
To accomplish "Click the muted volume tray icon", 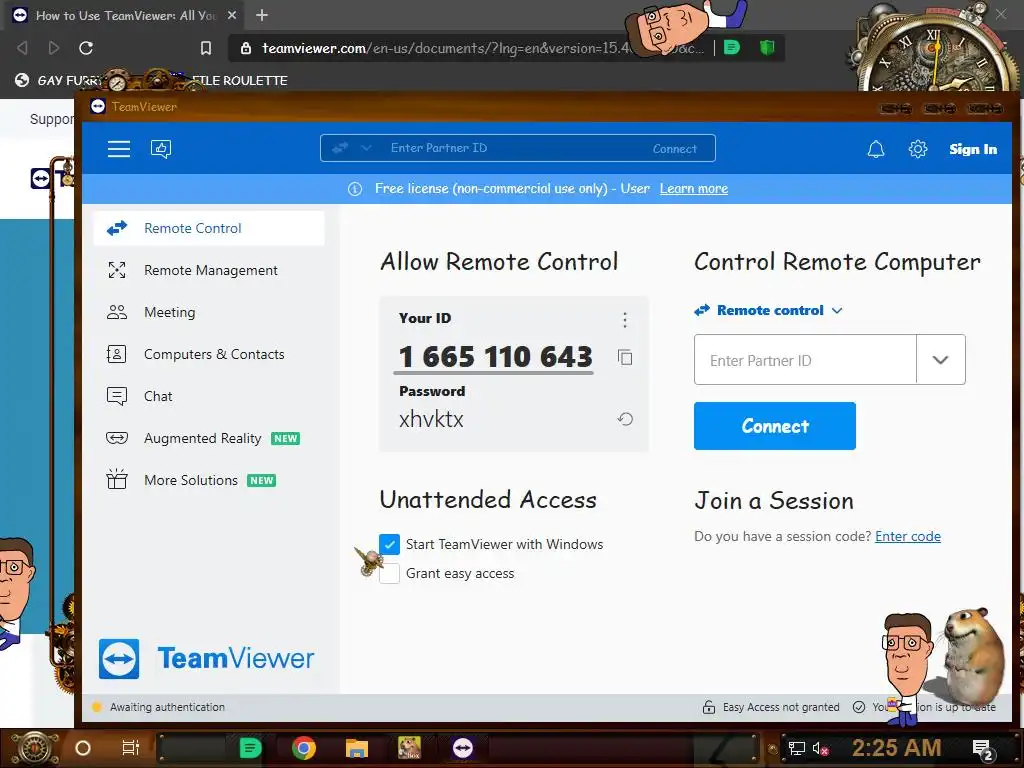I will pyautogui.click(x=820, y=748).
